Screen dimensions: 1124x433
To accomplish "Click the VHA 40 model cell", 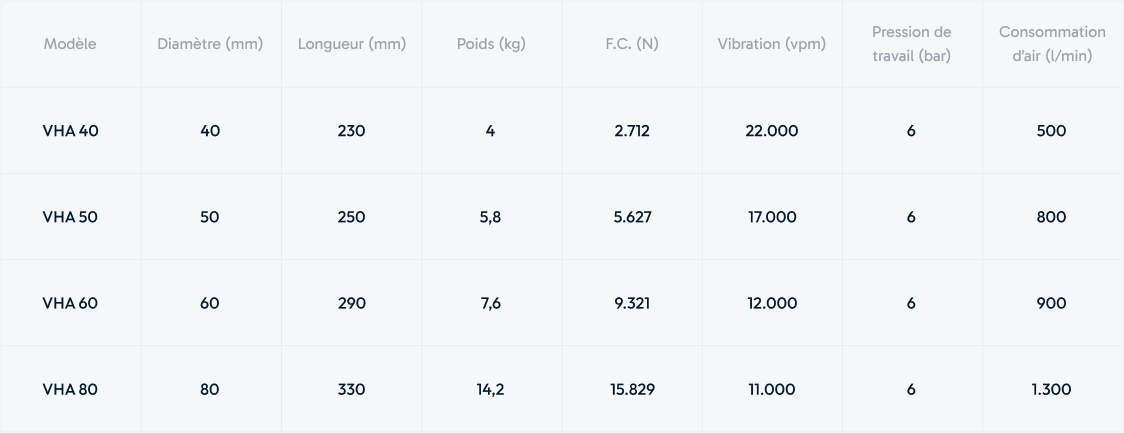I will (x=70, y=130).
